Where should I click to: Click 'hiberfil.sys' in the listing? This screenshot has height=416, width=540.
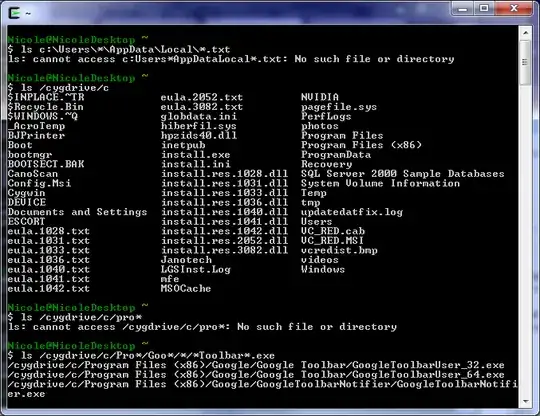pyautogui.click(x=199, y=126)
